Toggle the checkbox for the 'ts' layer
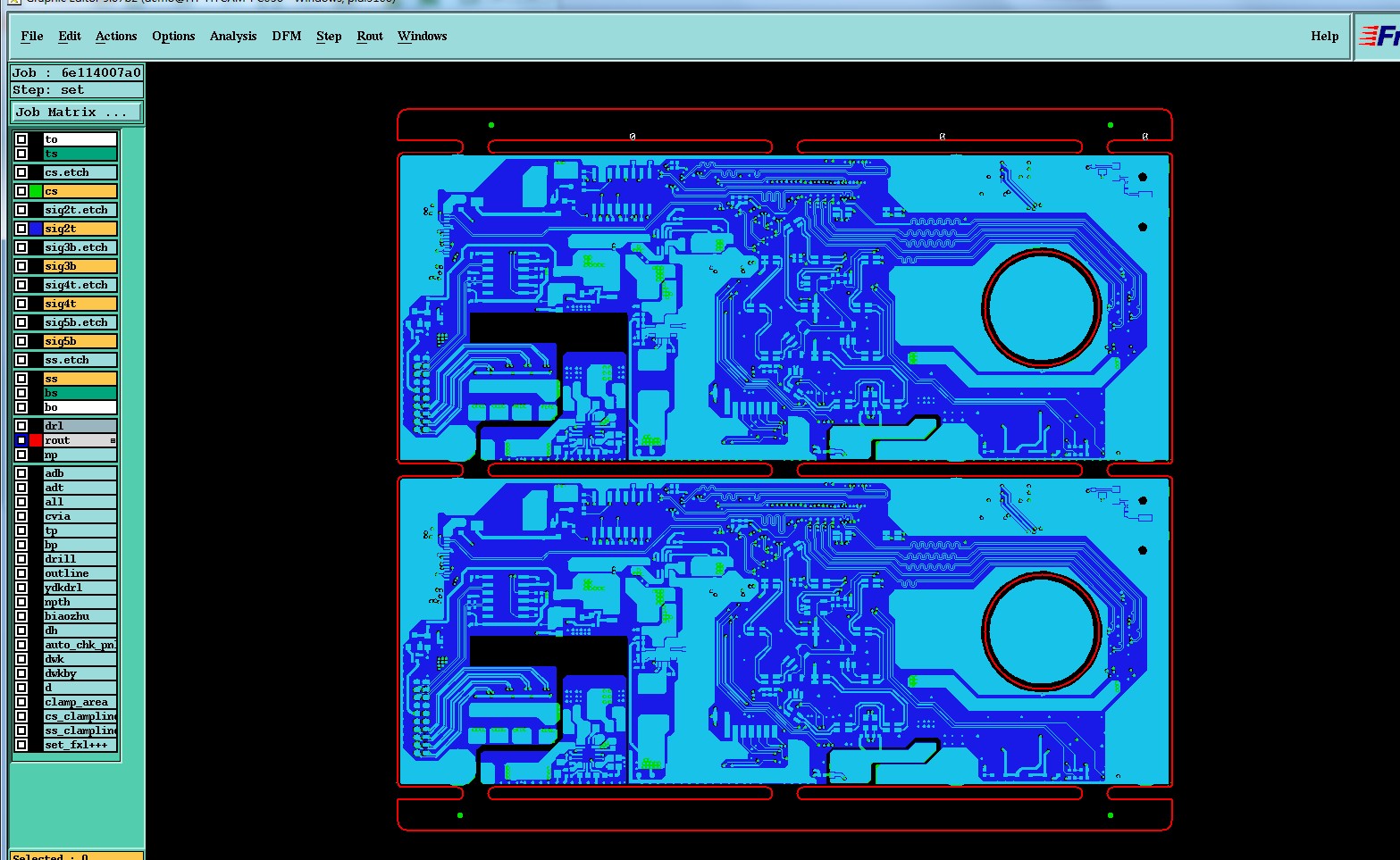This screenshot has height=860, width=1400. 21,154
